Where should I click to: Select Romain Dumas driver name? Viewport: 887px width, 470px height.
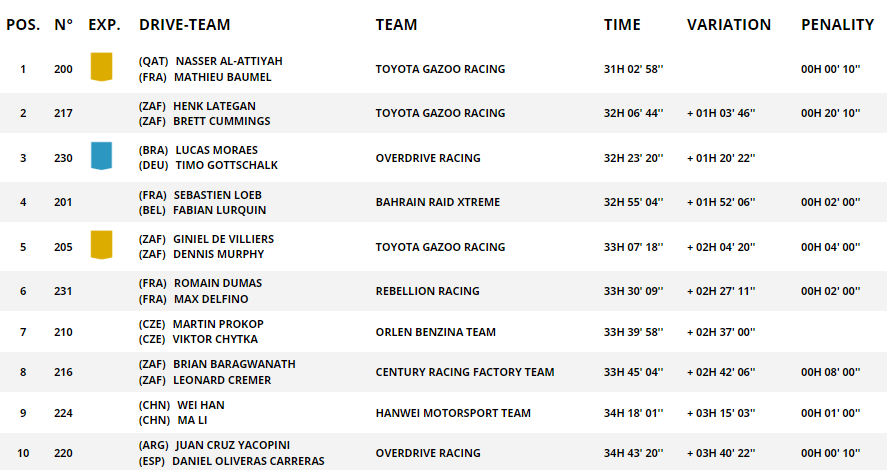(x=218, y=283)
